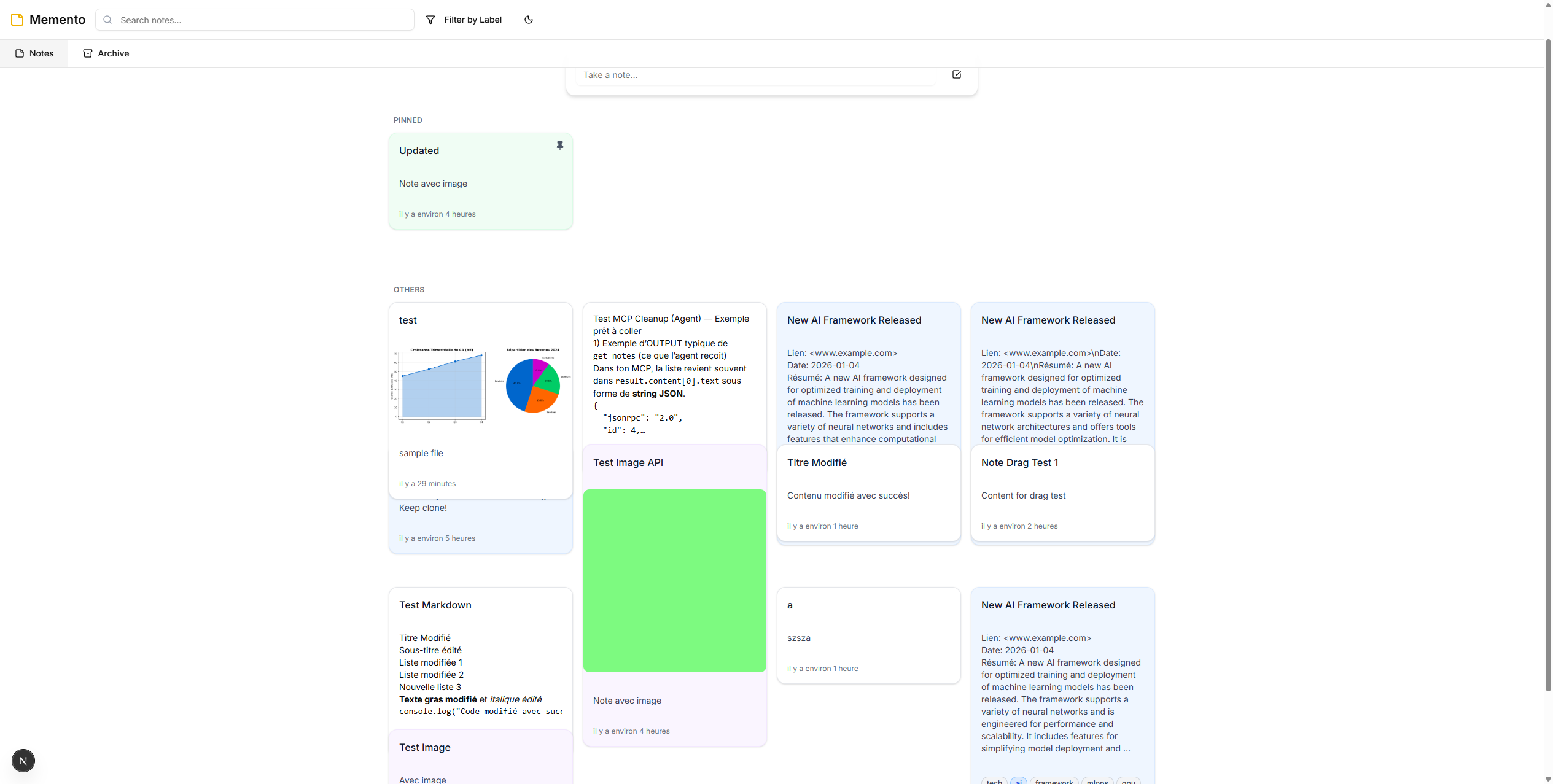Click the filter funnel icon
Screen dimensions: 1553x784
[x=430, y=20]
